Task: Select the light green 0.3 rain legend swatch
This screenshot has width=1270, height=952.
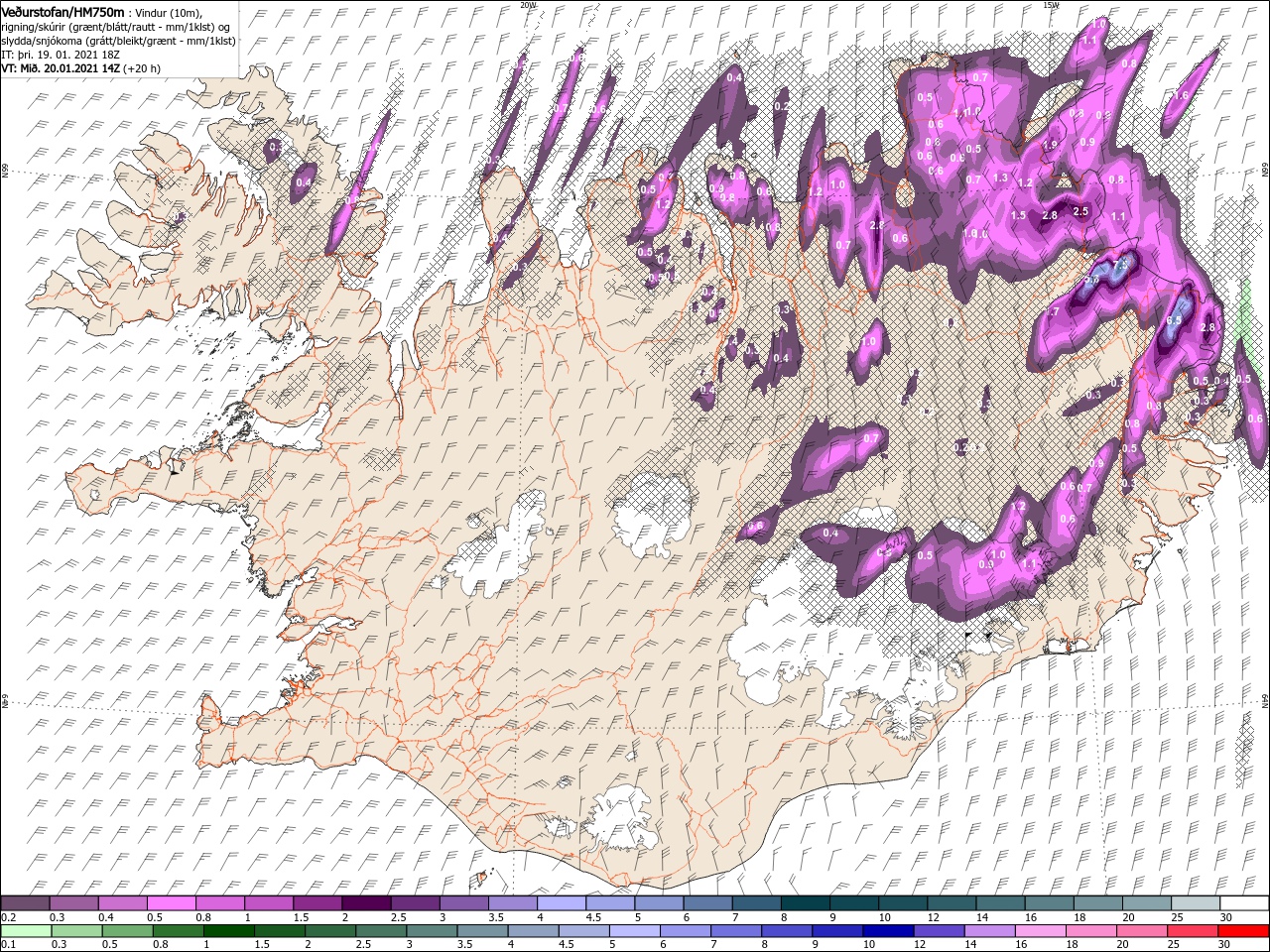Action: click(x=76, y=931)
